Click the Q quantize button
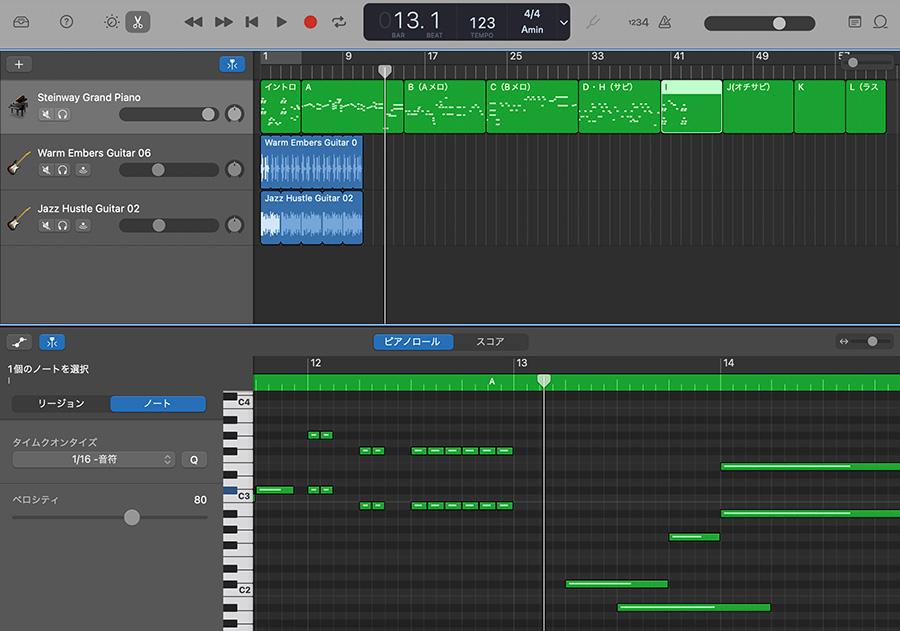Screen dimensions: 900x631 [193, 460]
